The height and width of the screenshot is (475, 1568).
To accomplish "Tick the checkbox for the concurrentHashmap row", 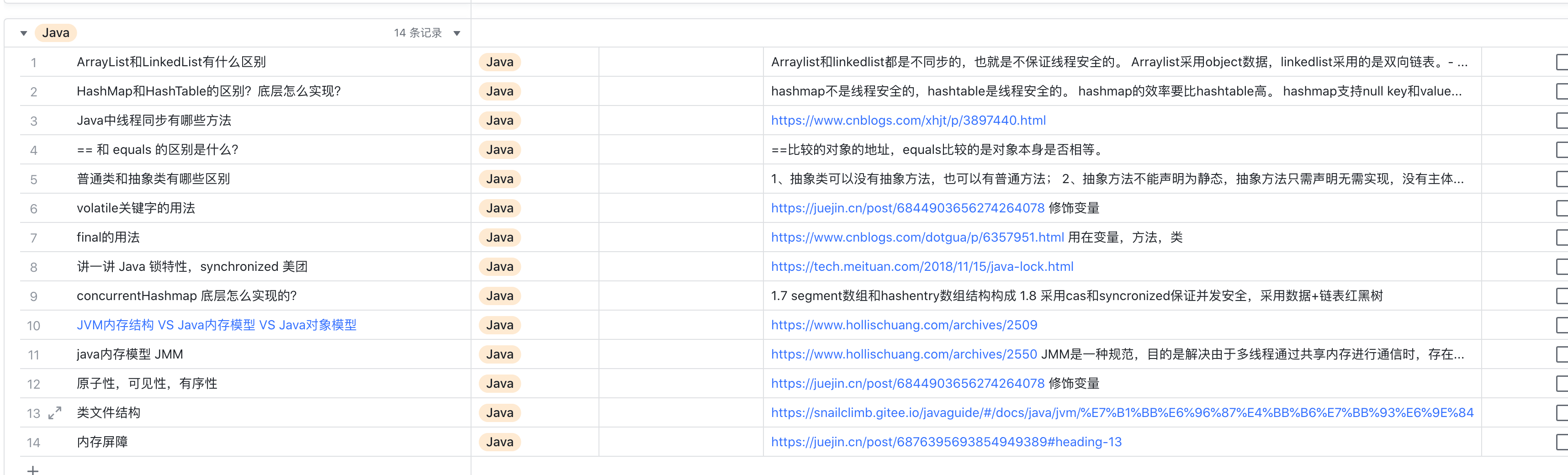I will [1562, 296].
